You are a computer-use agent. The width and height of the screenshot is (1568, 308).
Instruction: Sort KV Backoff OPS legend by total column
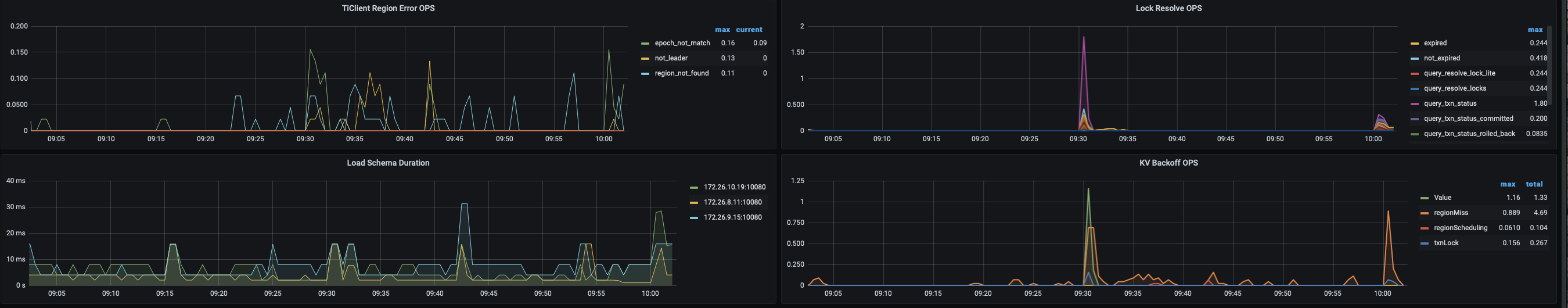1534,184
